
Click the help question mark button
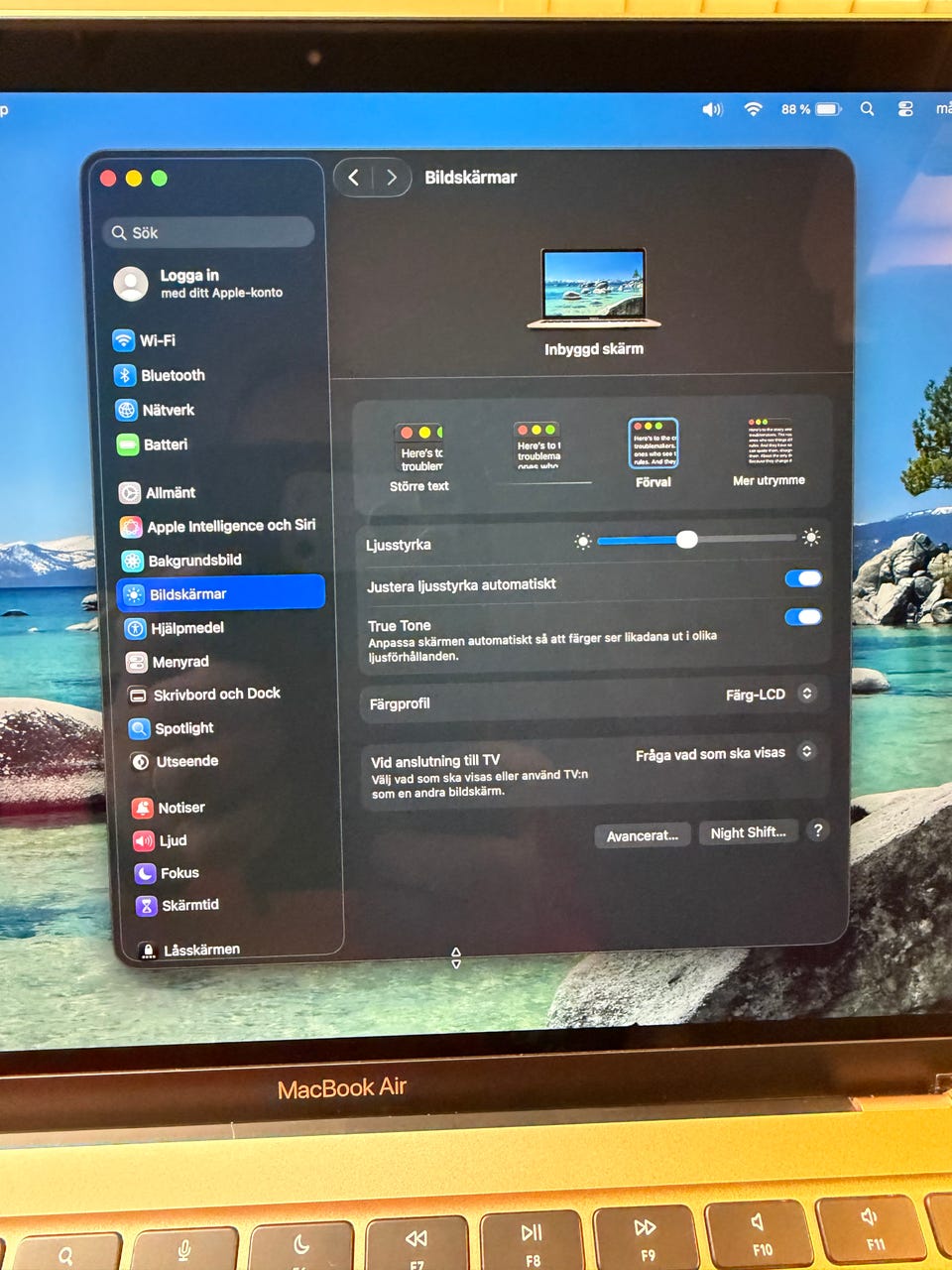pyautogui.click(x=817, y=830)
